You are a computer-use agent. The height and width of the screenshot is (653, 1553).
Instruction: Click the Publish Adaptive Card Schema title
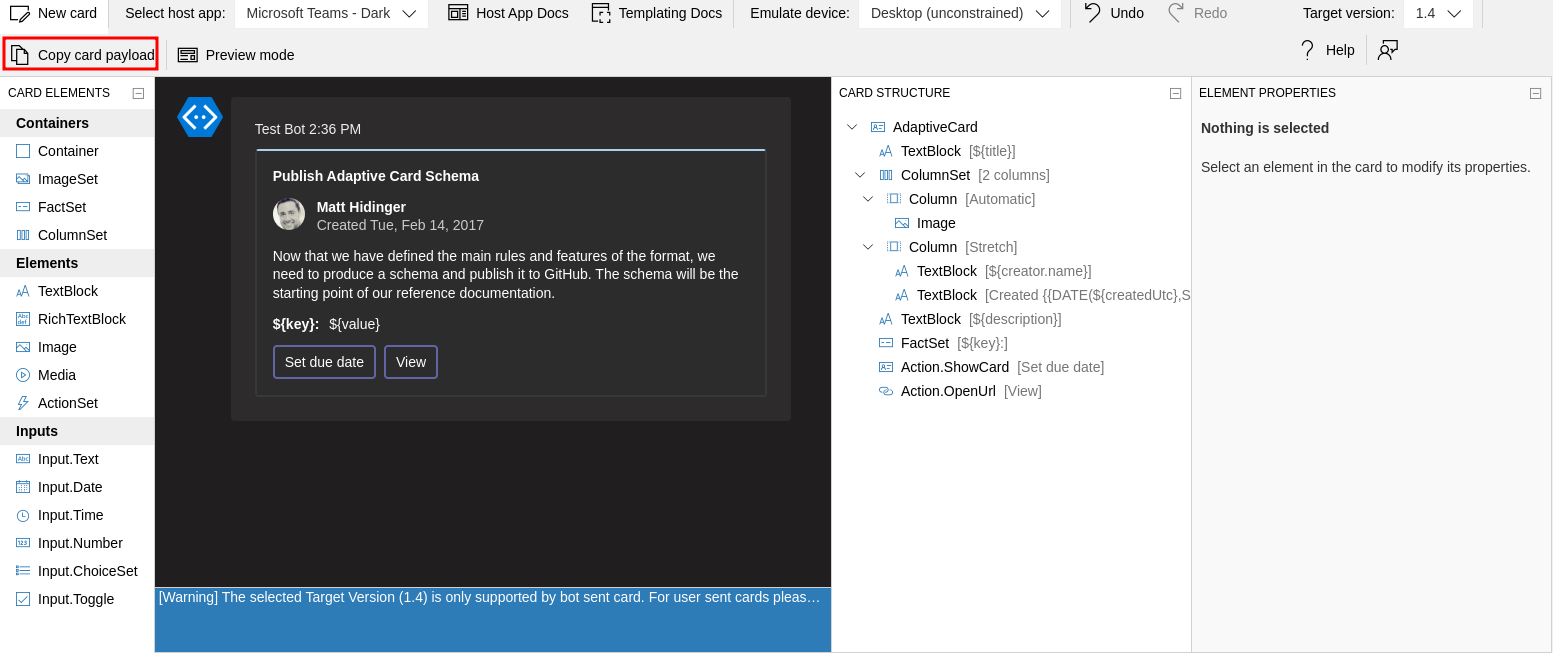pos(376,176)
